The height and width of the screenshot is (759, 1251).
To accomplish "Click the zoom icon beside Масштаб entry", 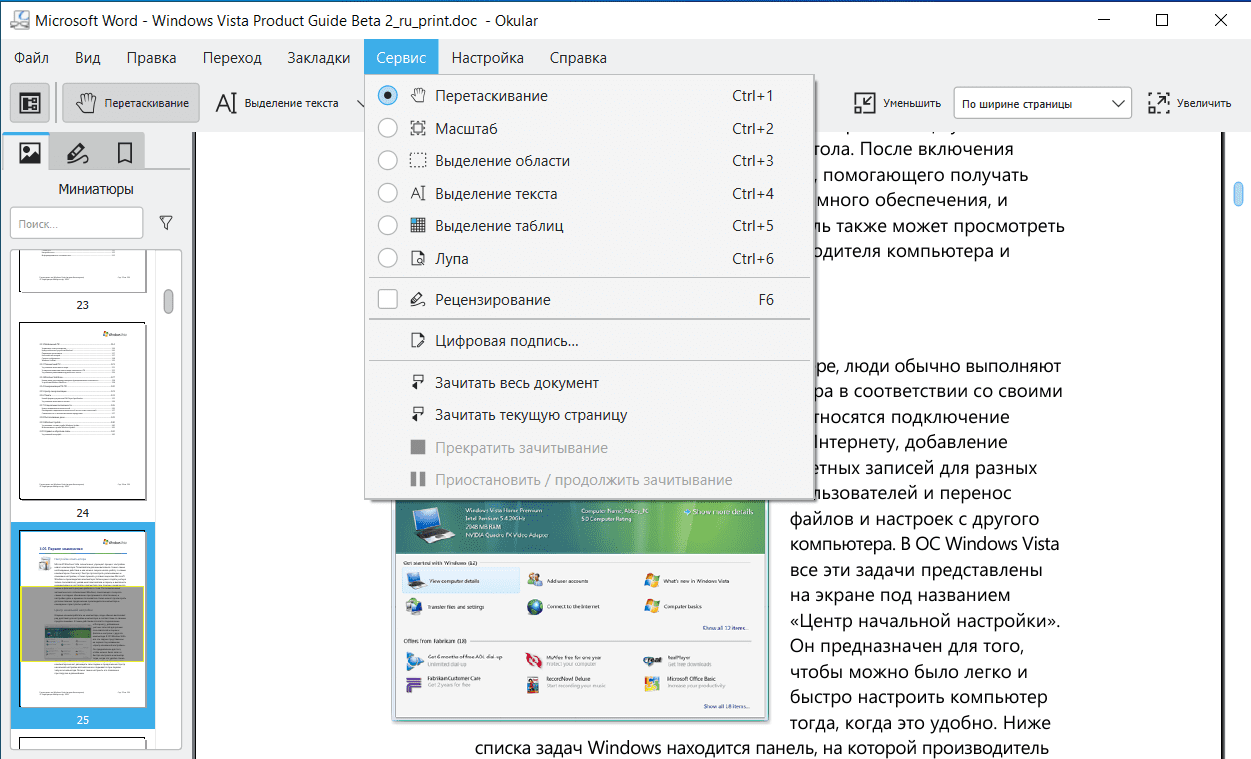I will (418, 129).
